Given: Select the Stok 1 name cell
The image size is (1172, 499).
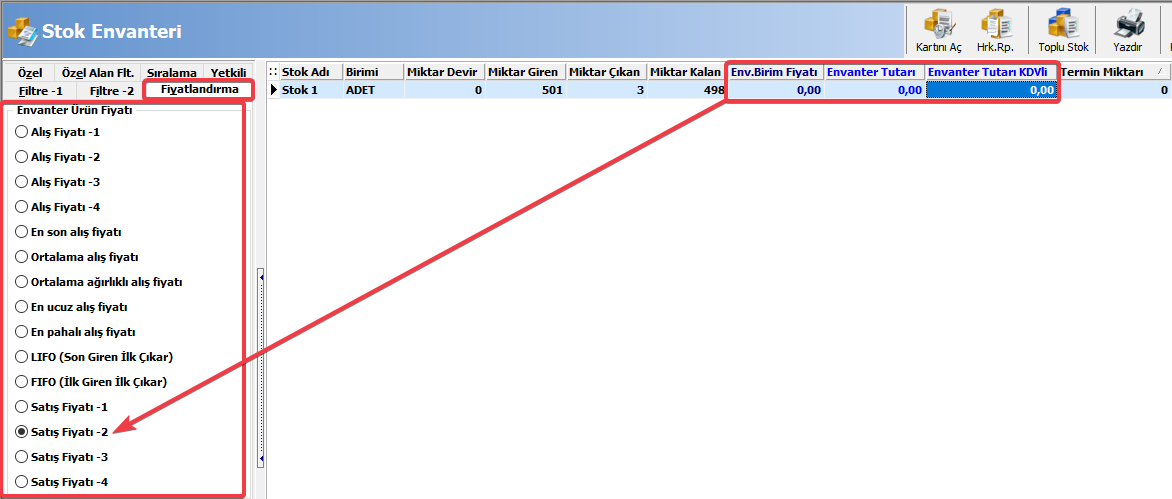Looking at the screenshot, I should pos(310,90).
